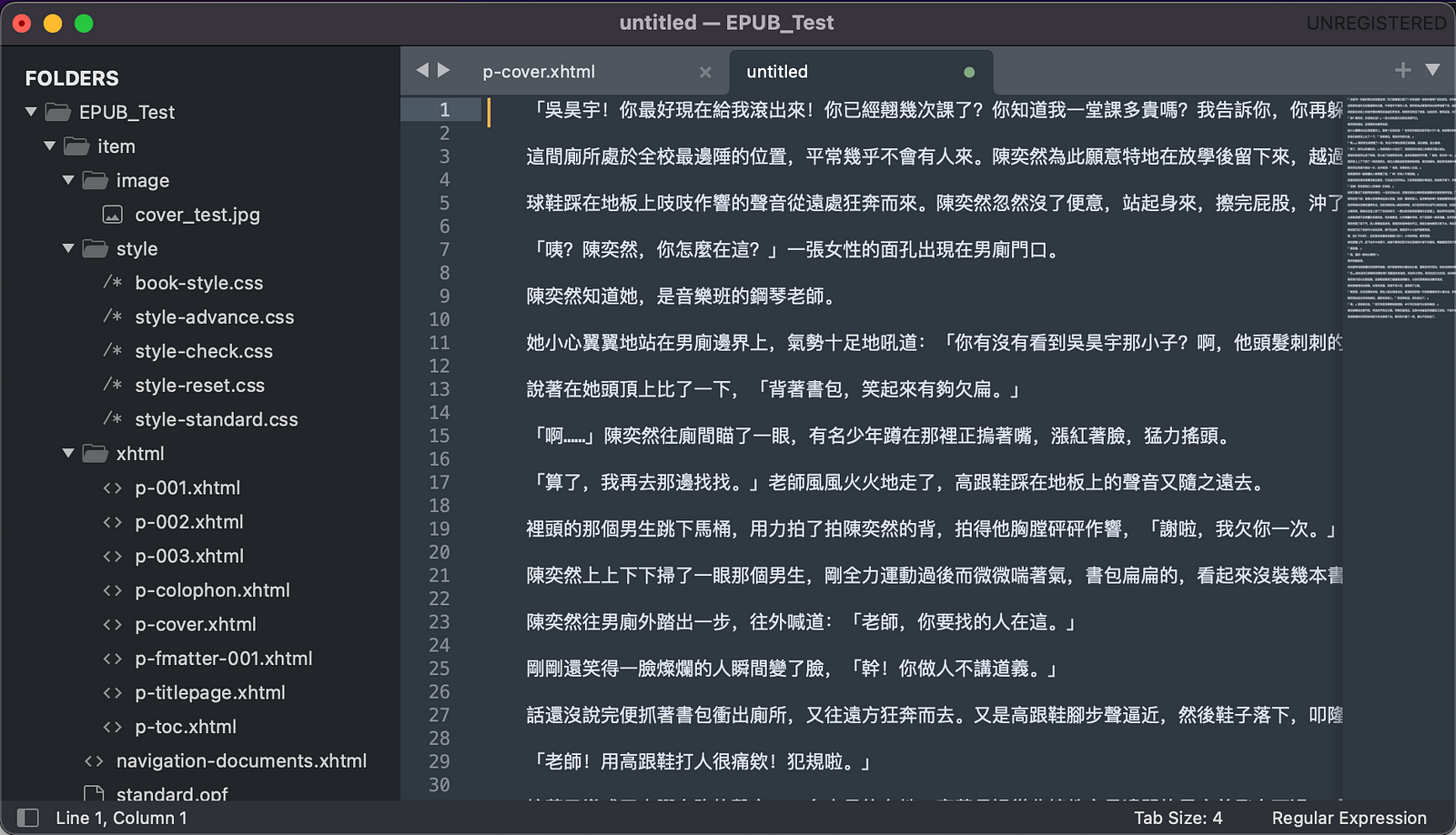Click markup icon beside p-002.xhtml

click(x=113, y=521)
